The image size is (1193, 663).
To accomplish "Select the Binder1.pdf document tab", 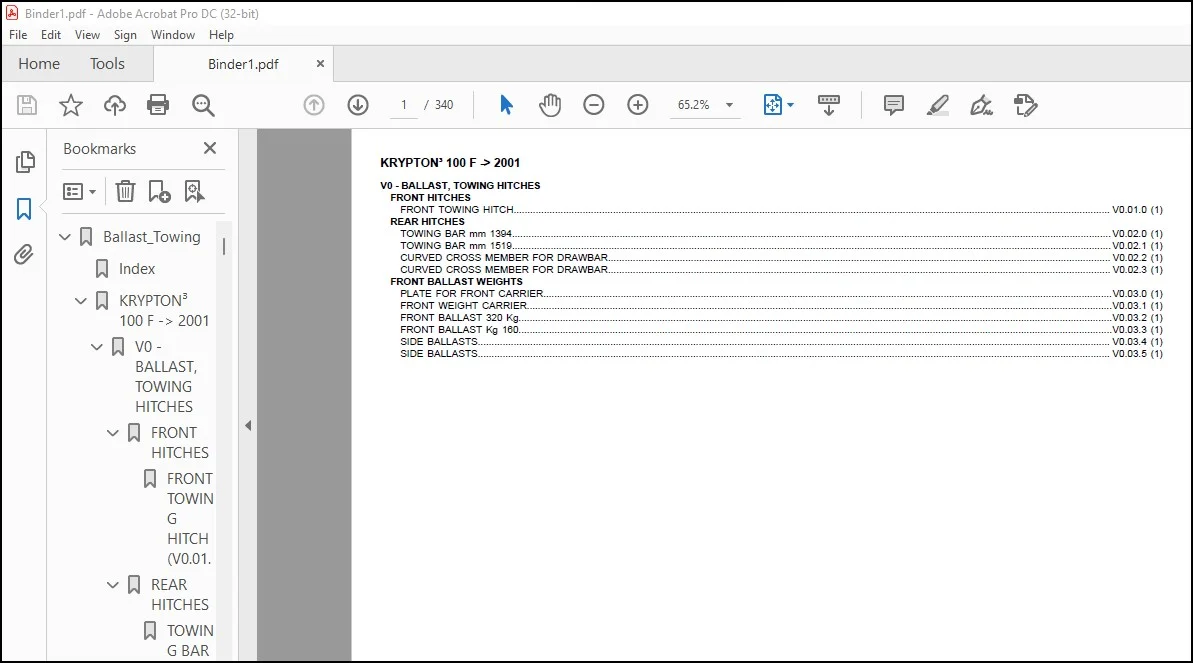I will 243,64.
